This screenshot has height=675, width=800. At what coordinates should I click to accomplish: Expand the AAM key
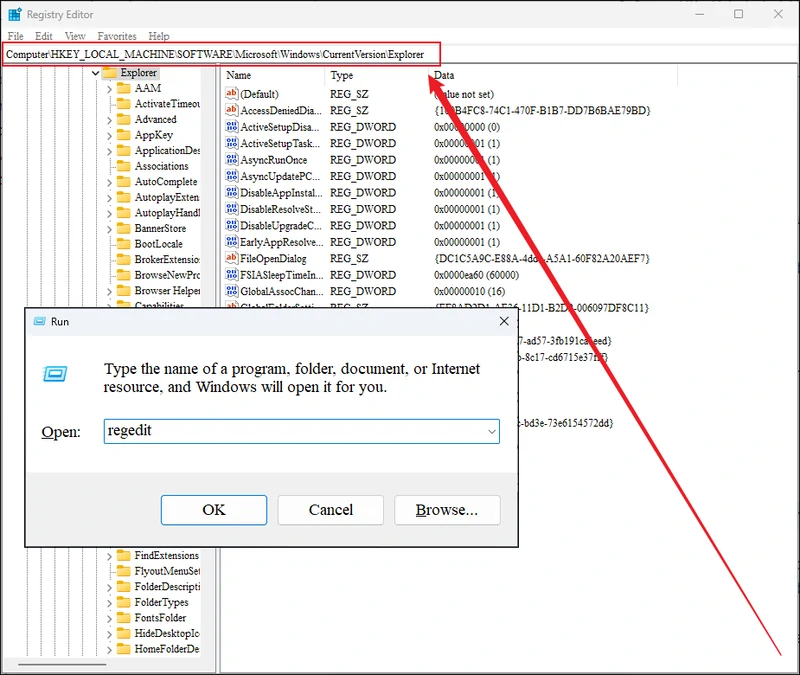click(109, 89)
